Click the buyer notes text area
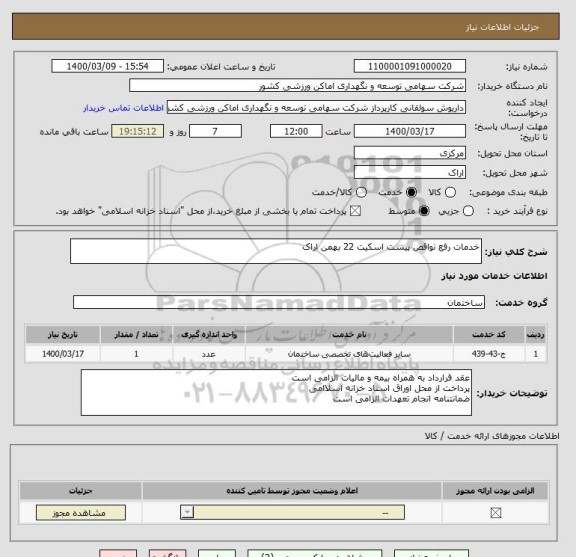 click(276, 393)
